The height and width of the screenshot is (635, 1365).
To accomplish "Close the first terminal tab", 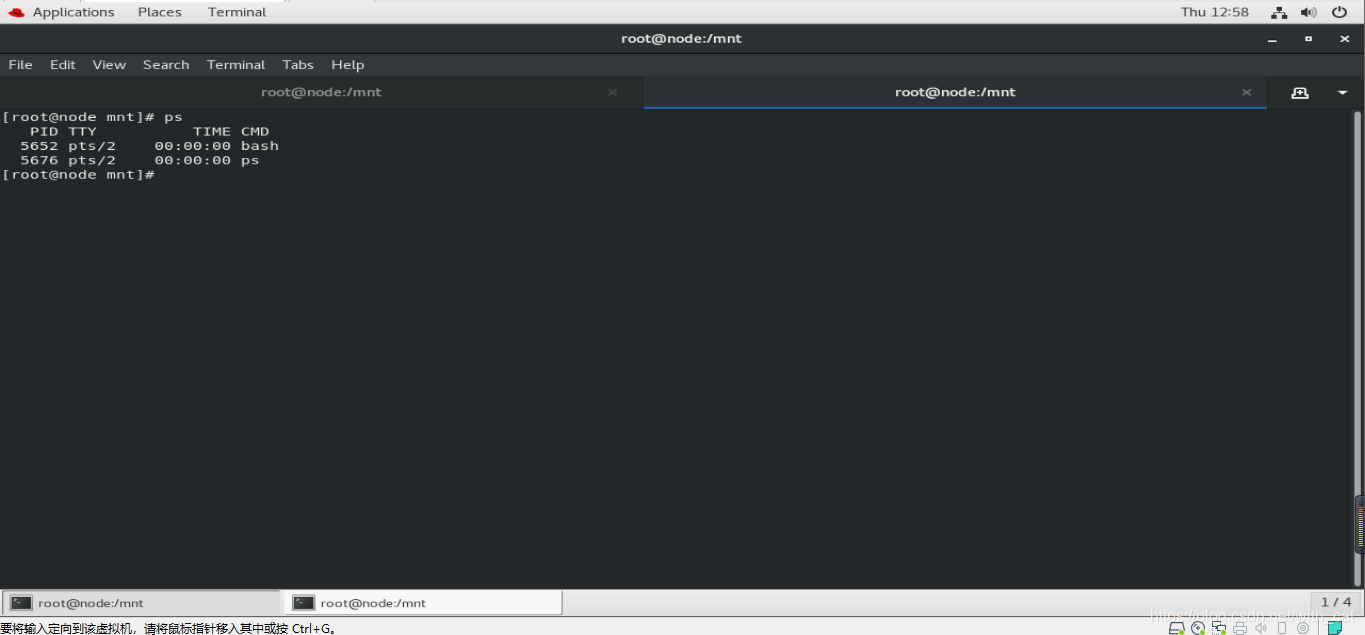I will (x=613, y=92).
